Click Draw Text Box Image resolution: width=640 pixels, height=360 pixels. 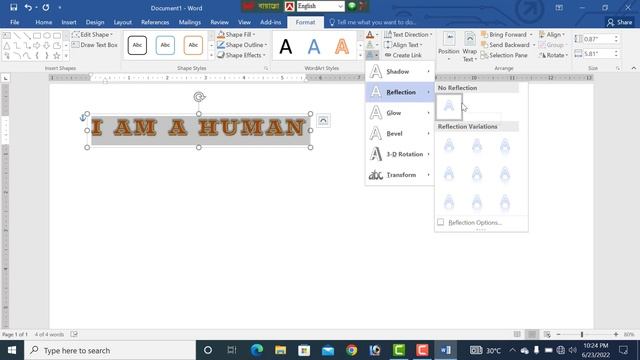(94, 45)
